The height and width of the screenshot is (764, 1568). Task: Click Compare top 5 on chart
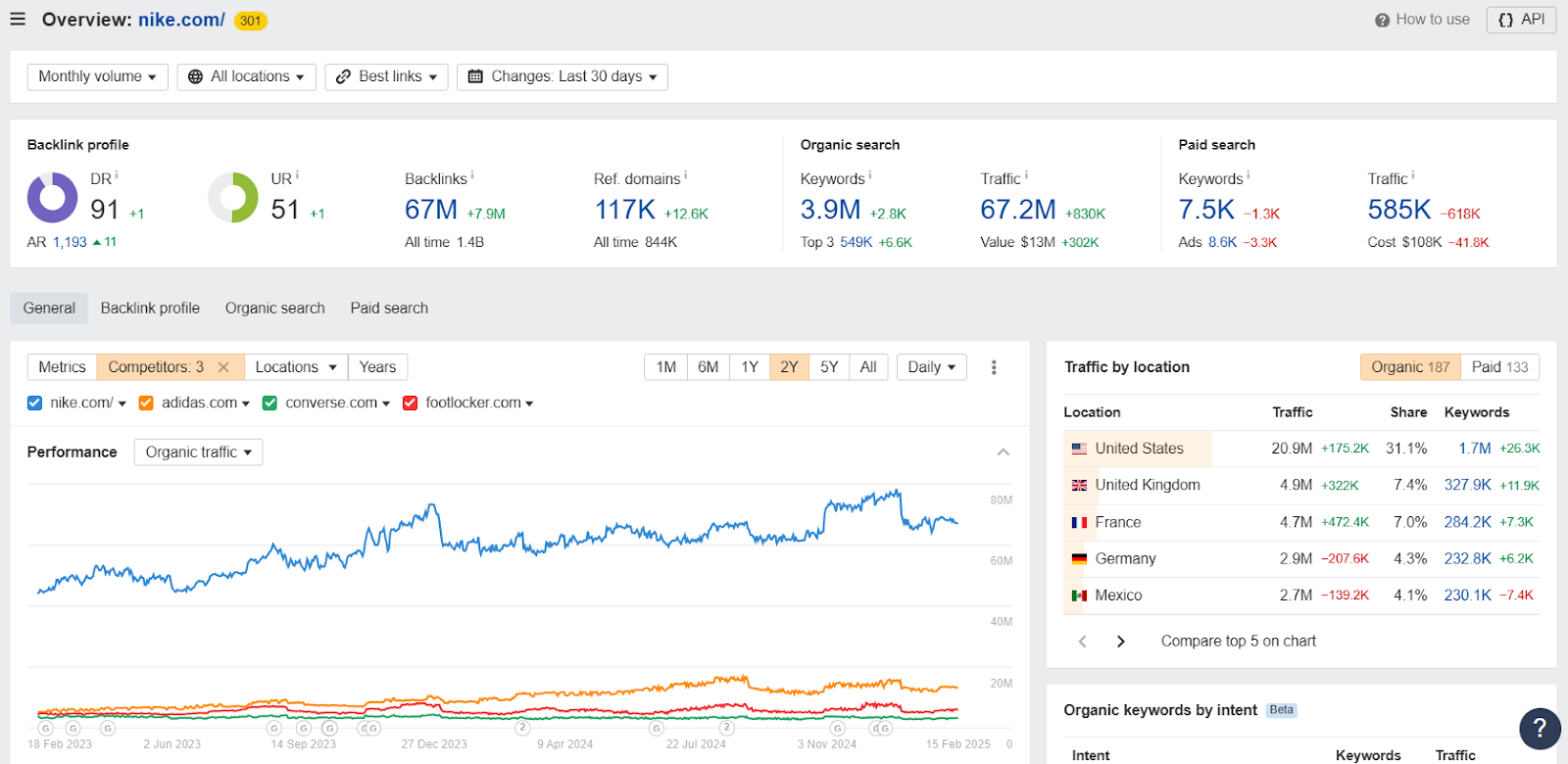point(1239,642)
